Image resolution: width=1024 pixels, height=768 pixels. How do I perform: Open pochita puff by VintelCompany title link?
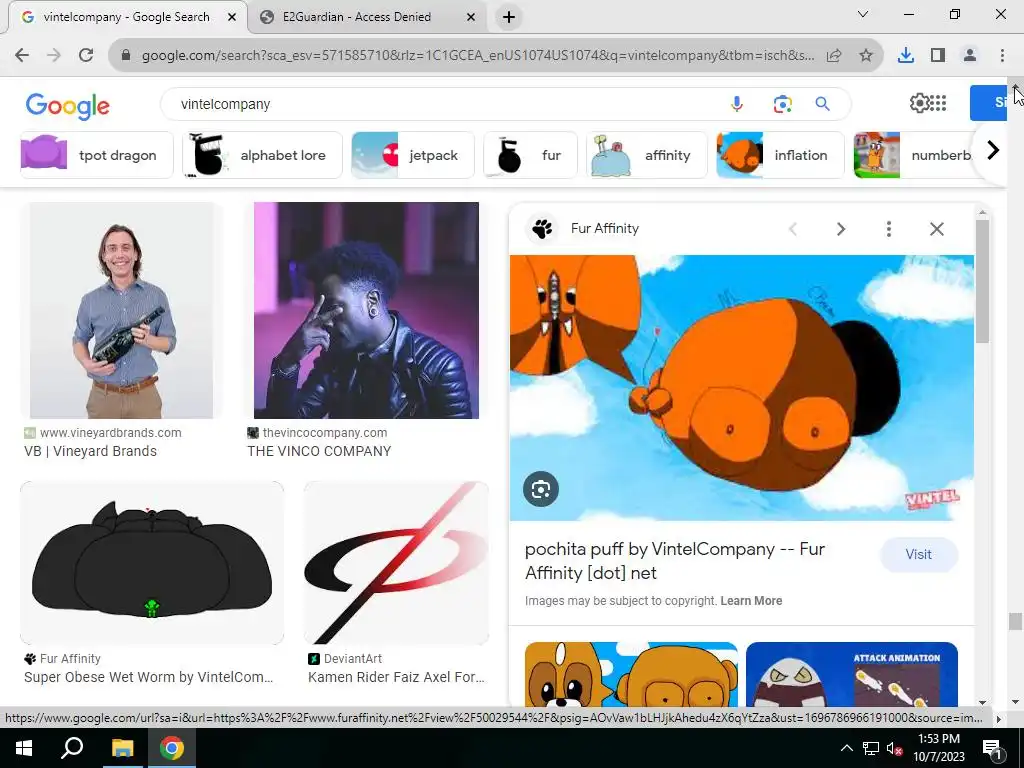click(675, 561)
